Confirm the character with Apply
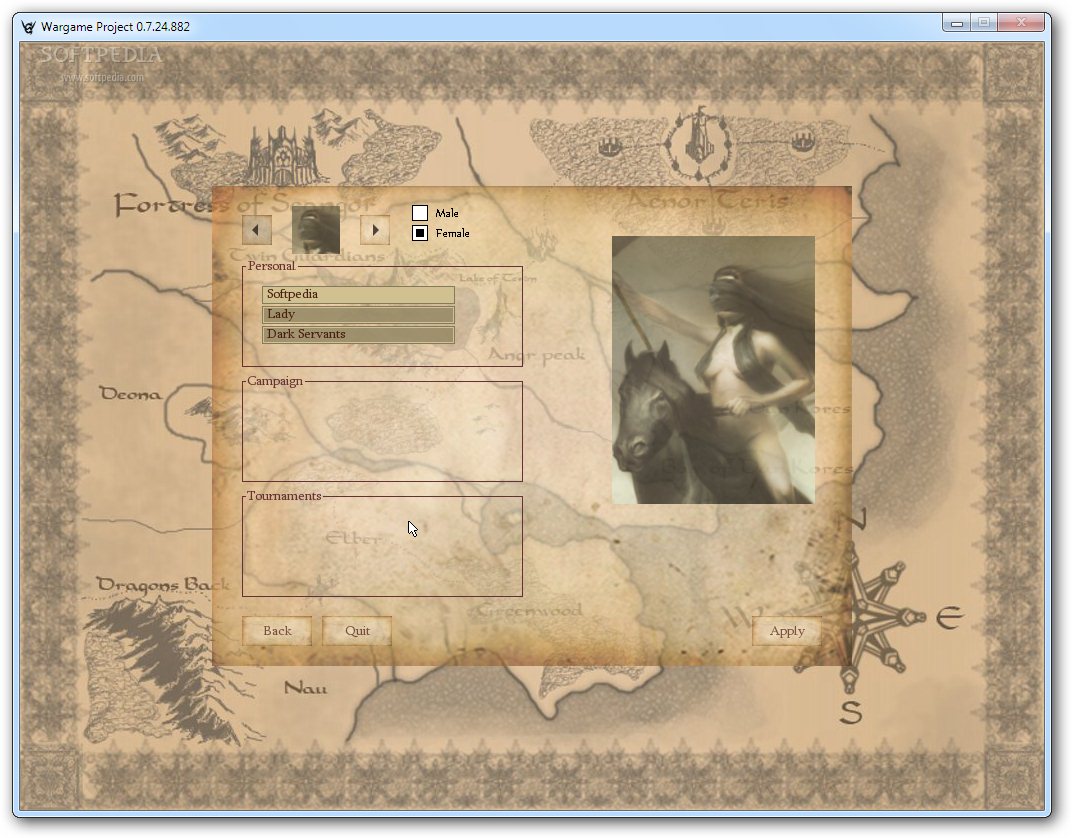 (787, 631)
